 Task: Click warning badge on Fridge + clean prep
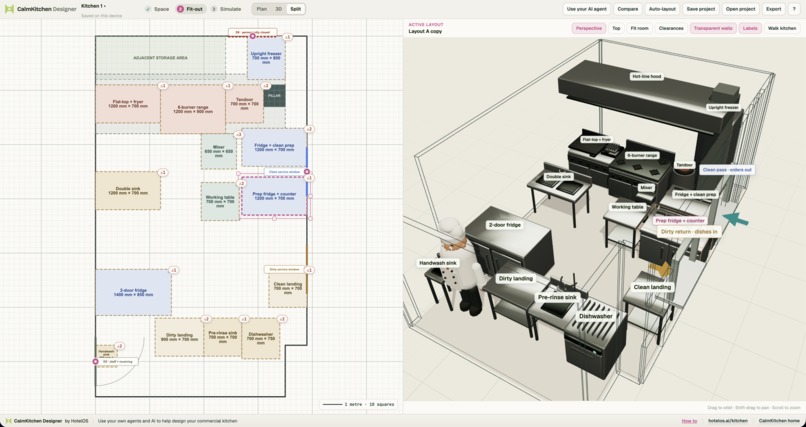point(309,129)
